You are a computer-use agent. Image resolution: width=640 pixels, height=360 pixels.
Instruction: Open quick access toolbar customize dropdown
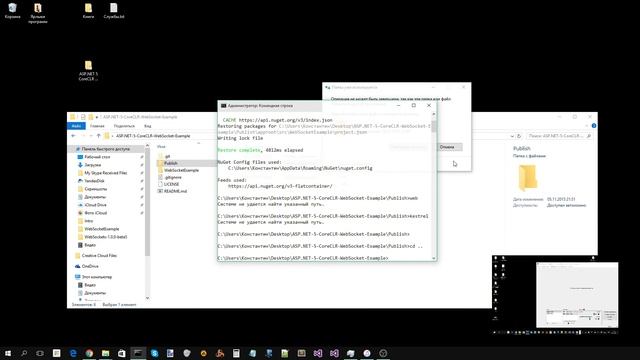pos(97,117)
